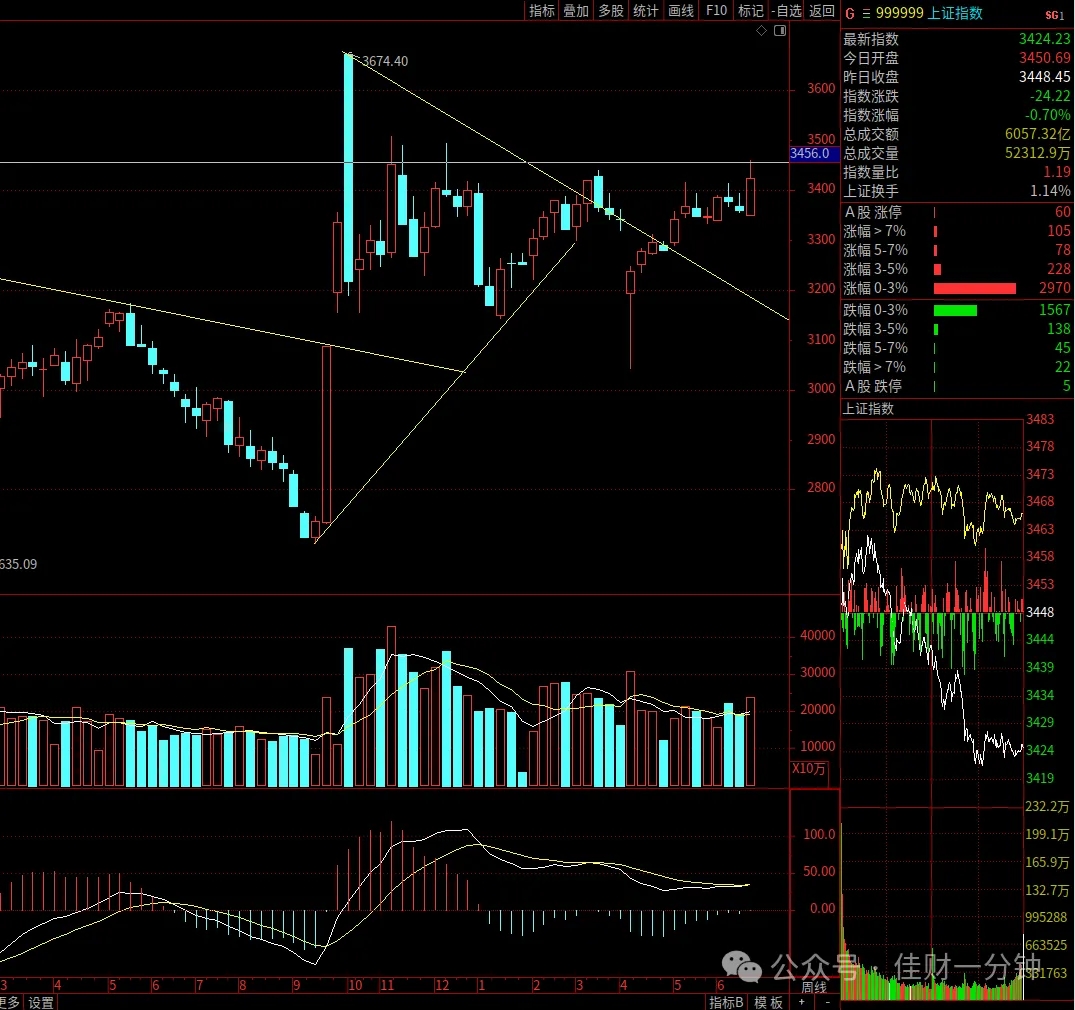This screenshot has height=1010, width=1075.
Task: Click the red G icon in quote header
Action: (850, 13)
